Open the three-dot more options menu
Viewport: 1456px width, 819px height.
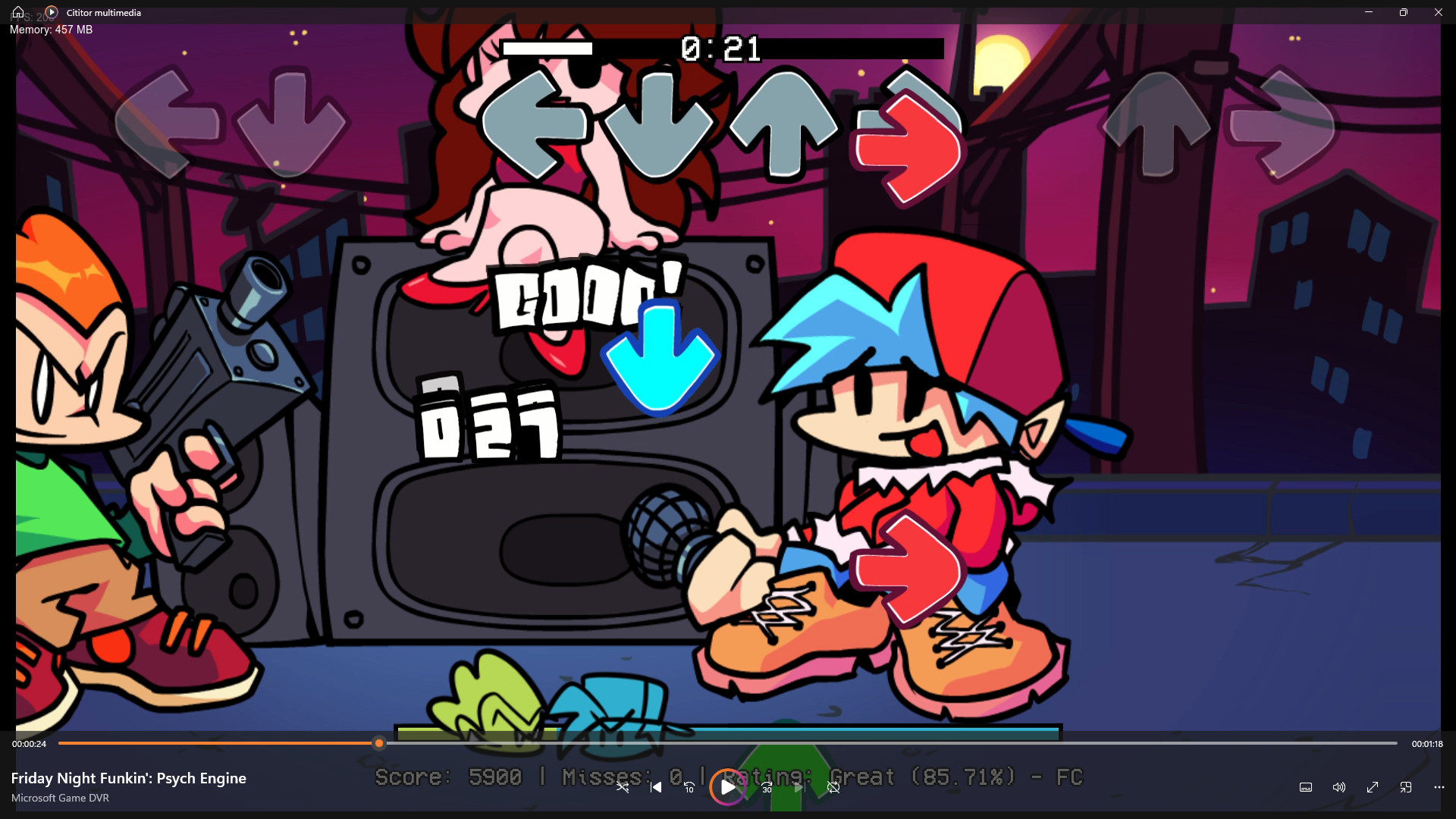click(1439, 787)
